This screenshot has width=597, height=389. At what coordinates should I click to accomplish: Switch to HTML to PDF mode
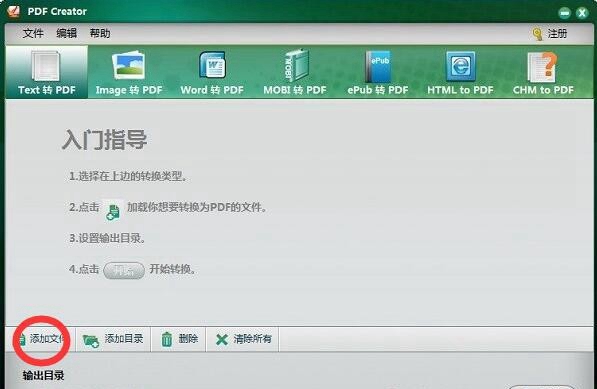pyautogui.click(x=460, y=72)
